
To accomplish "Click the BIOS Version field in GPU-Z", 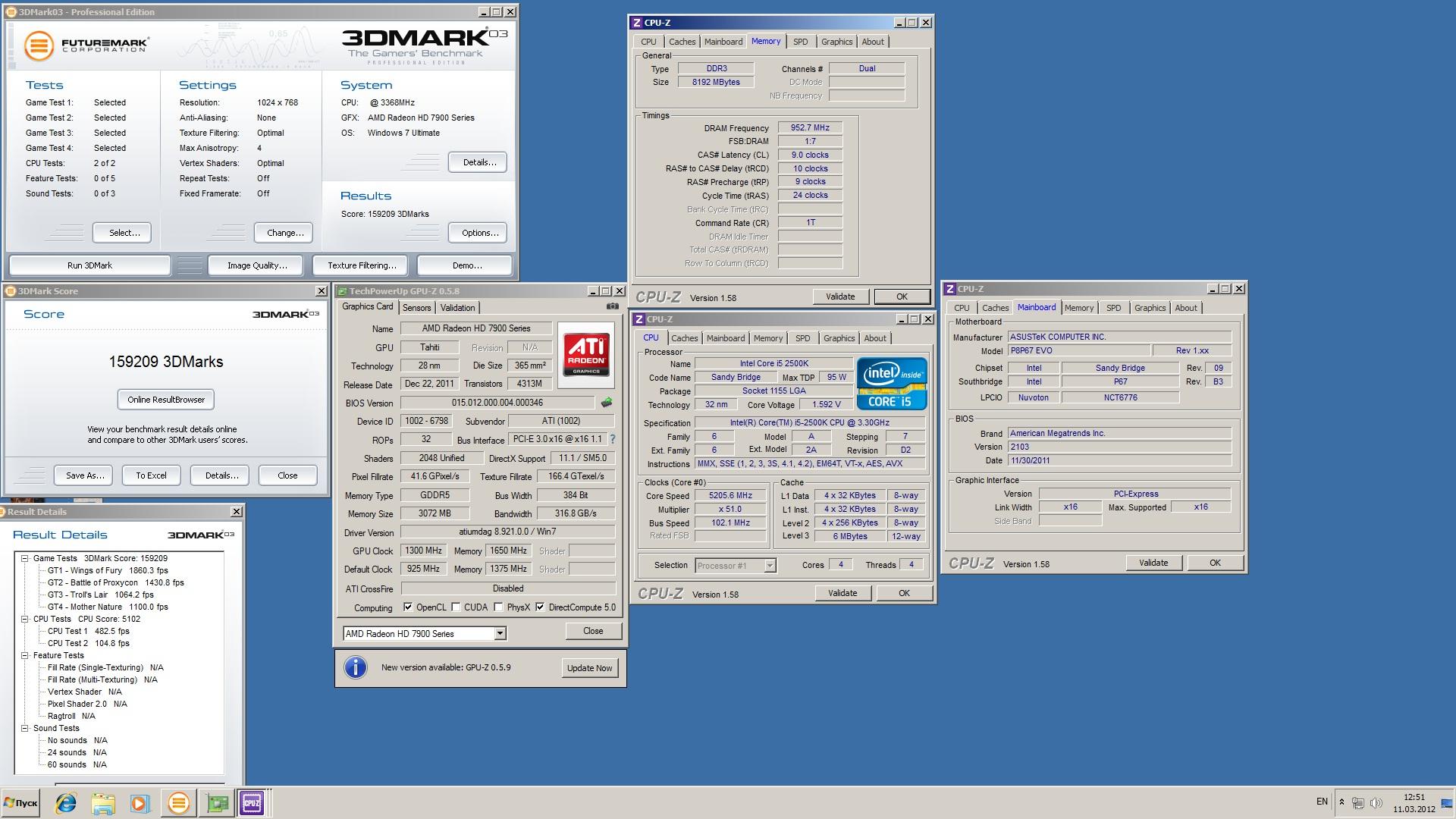I will pos(497,403).
